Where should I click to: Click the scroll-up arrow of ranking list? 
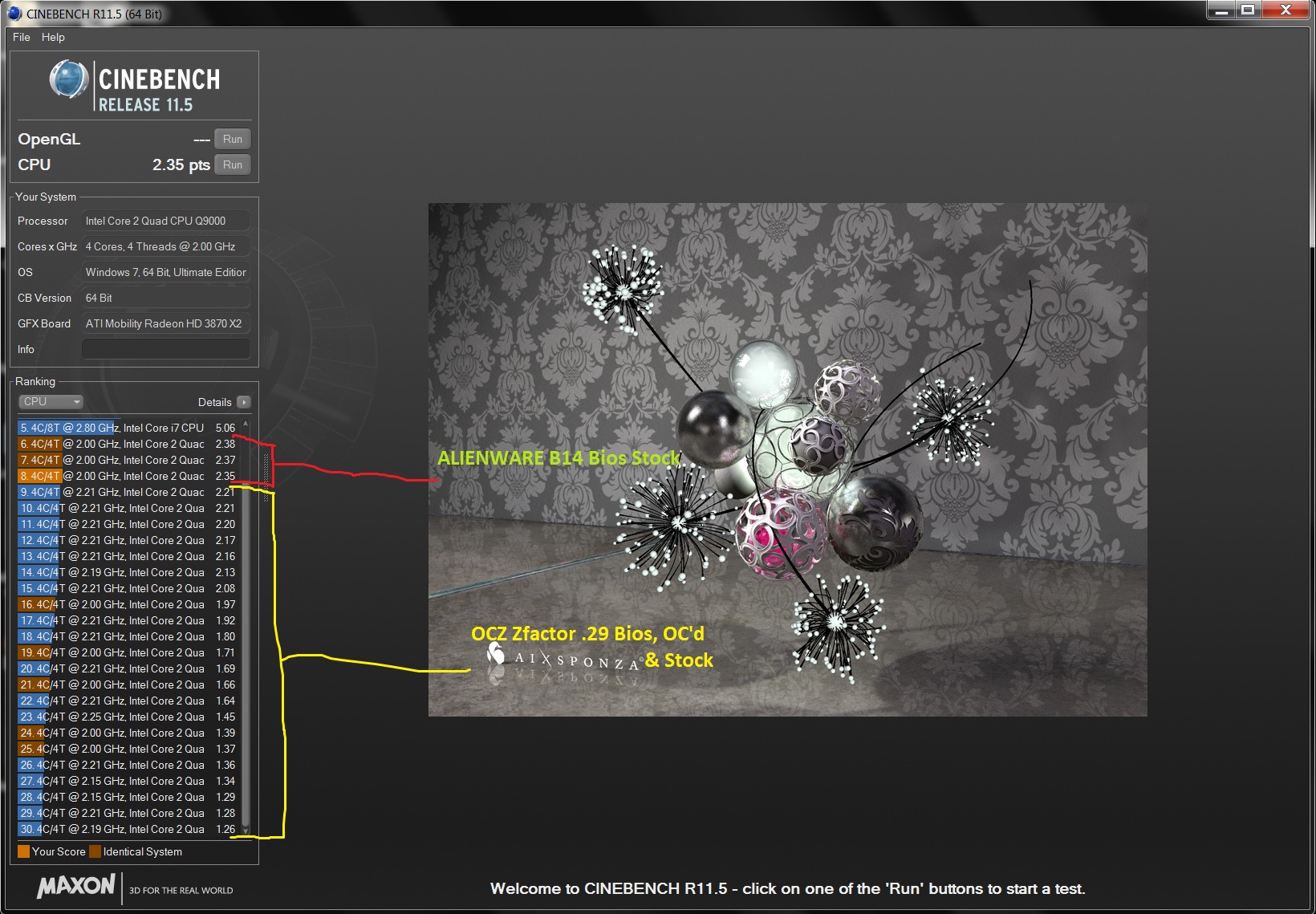pos(246,423)
